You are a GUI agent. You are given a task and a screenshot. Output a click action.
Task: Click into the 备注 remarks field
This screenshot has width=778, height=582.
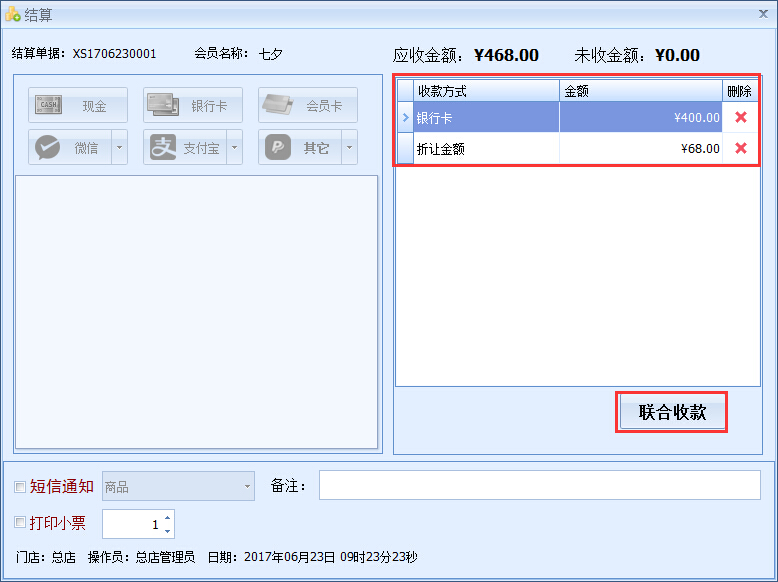539,485
